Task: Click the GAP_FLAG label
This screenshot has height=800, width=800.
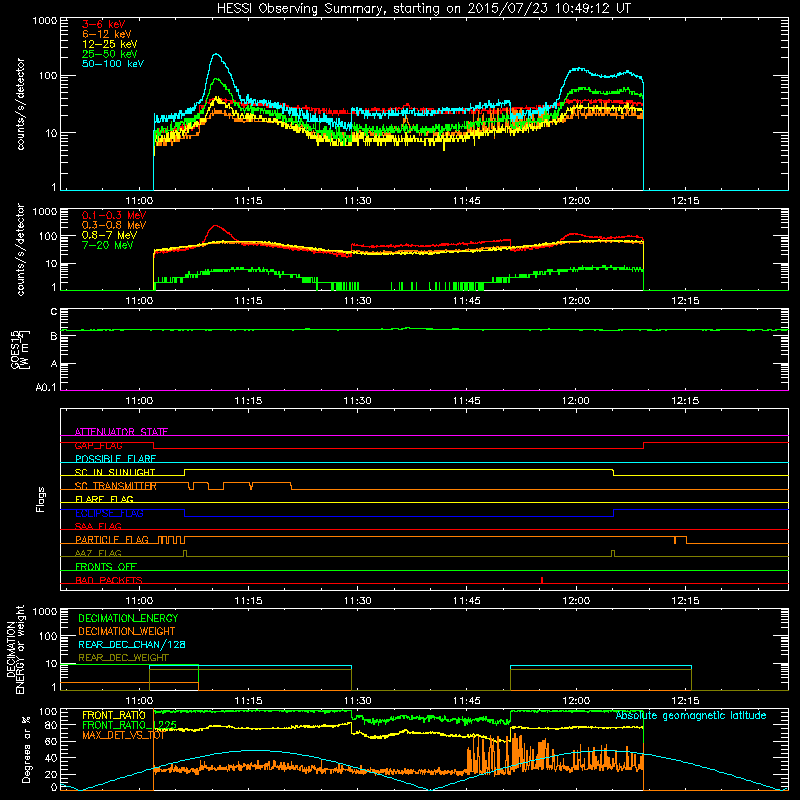Action: point(98,445)
